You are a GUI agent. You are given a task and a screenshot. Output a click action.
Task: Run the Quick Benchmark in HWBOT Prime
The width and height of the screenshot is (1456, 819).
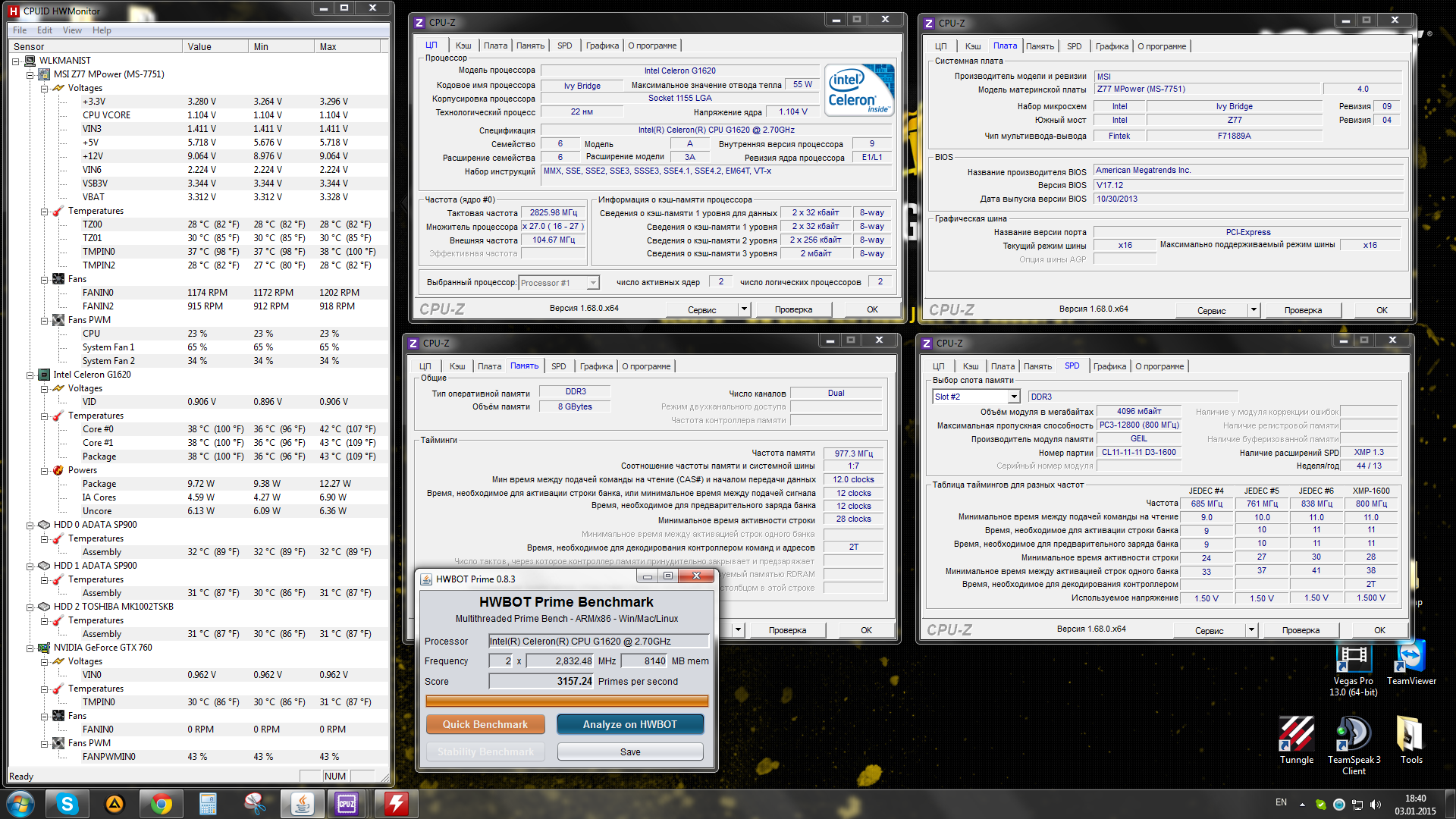click(x=485, y=724)
